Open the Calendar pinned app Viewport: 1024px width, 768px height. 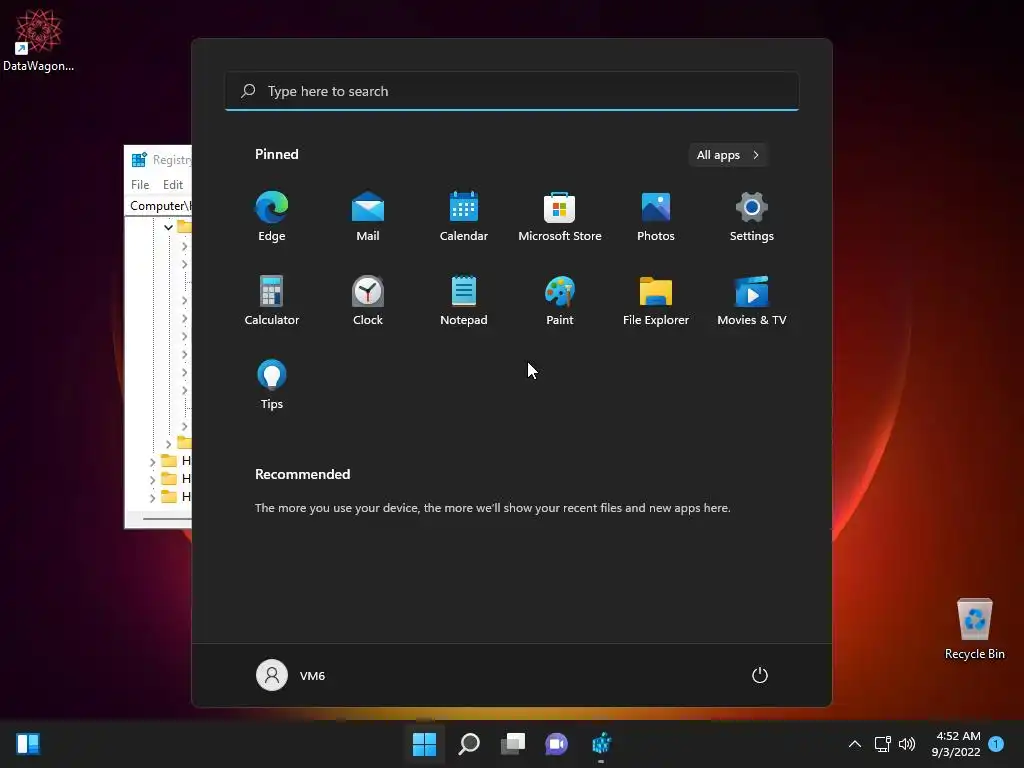point(464,216)
